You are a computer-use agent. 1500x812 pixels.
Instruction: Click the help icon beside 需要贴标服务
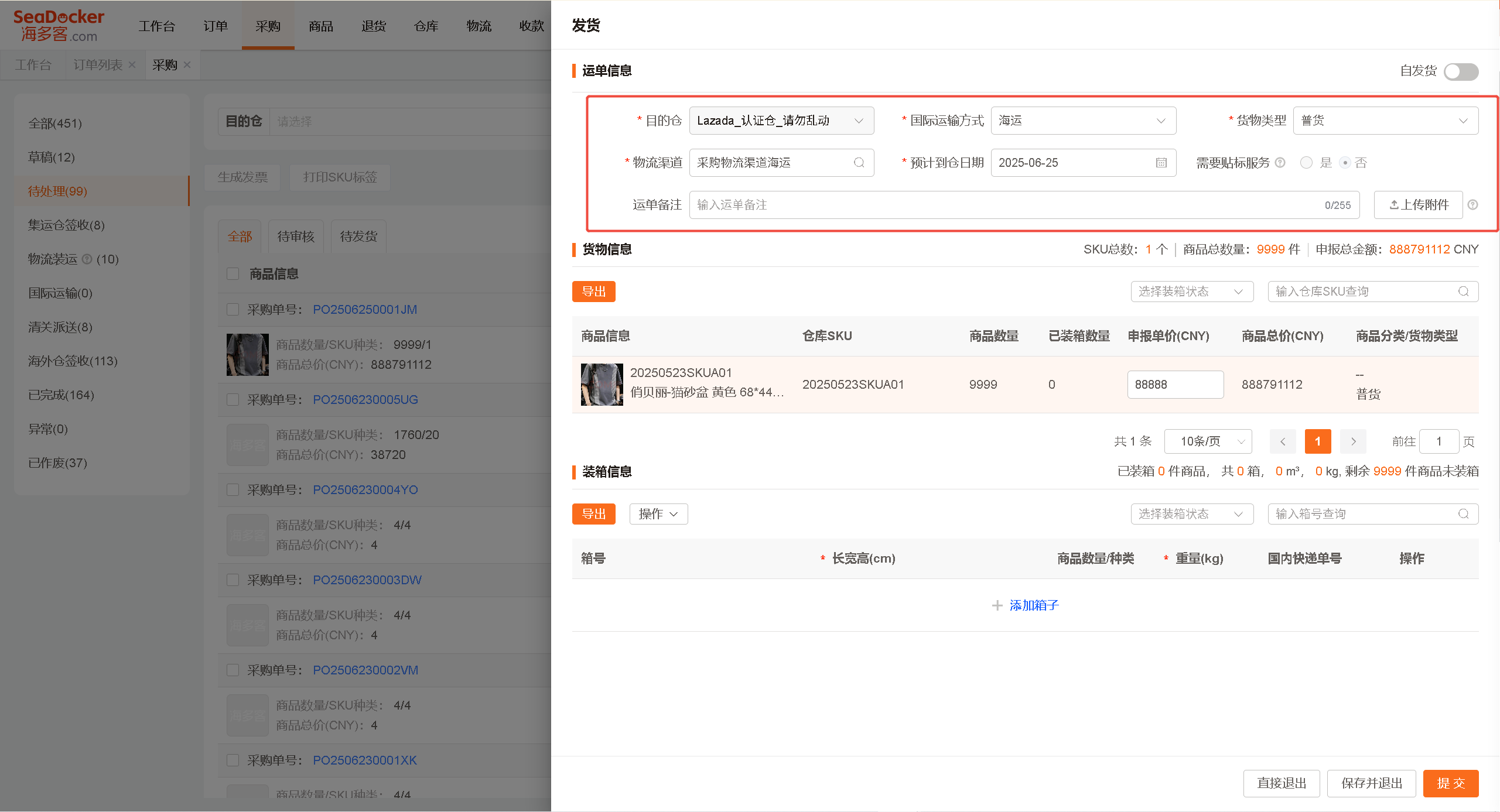[x=1280, y=163]
